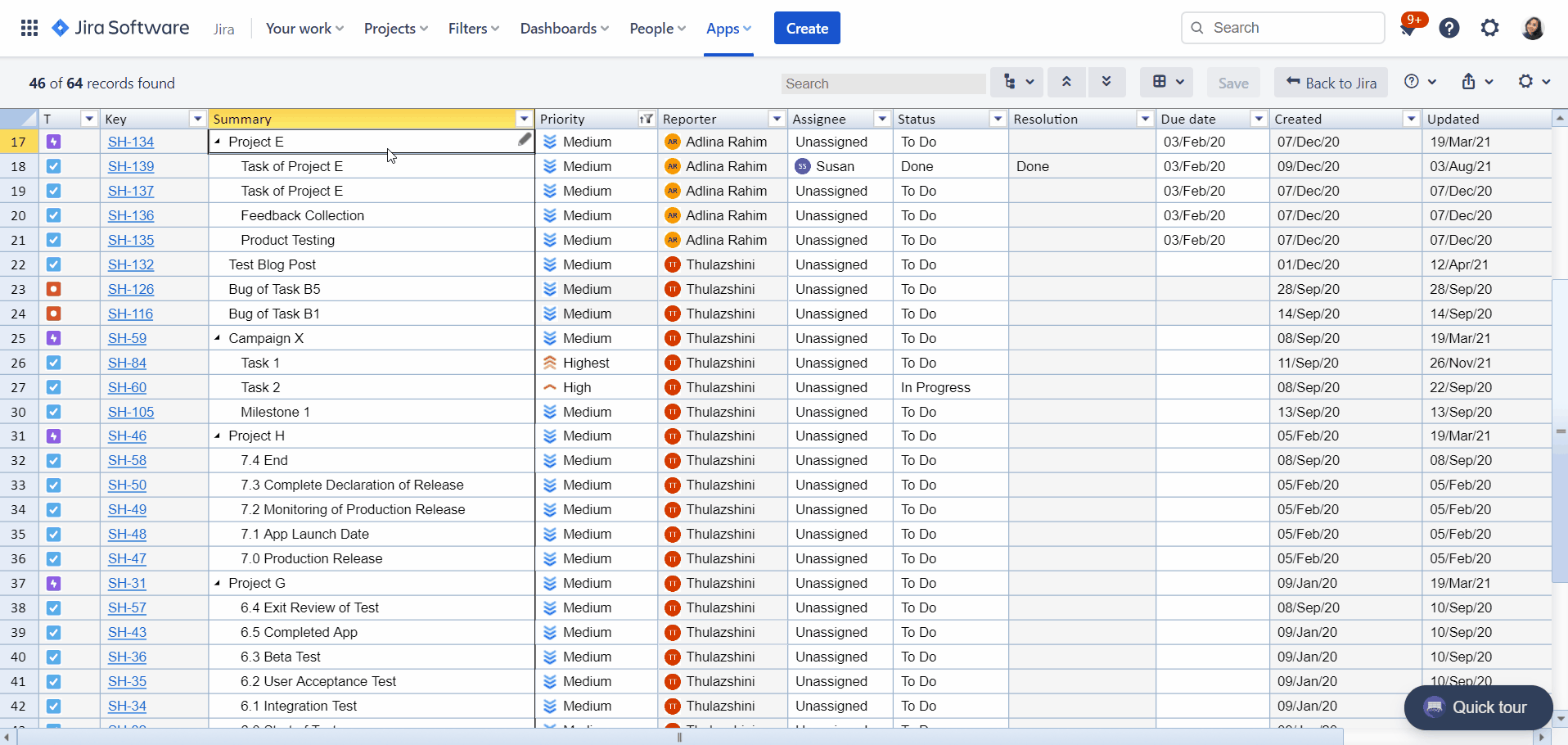Click the scroll down arrow of vertical scrollbar
The image size is (1568, 745).
pos(1560,719)
